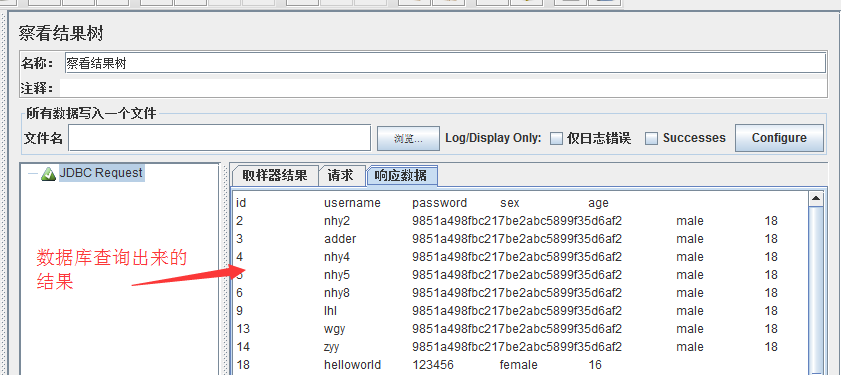Click into the 注释 field
Image resolution: width=841 pixels, height=375 pixels.
pyautogui.click(x=443, y=88)
